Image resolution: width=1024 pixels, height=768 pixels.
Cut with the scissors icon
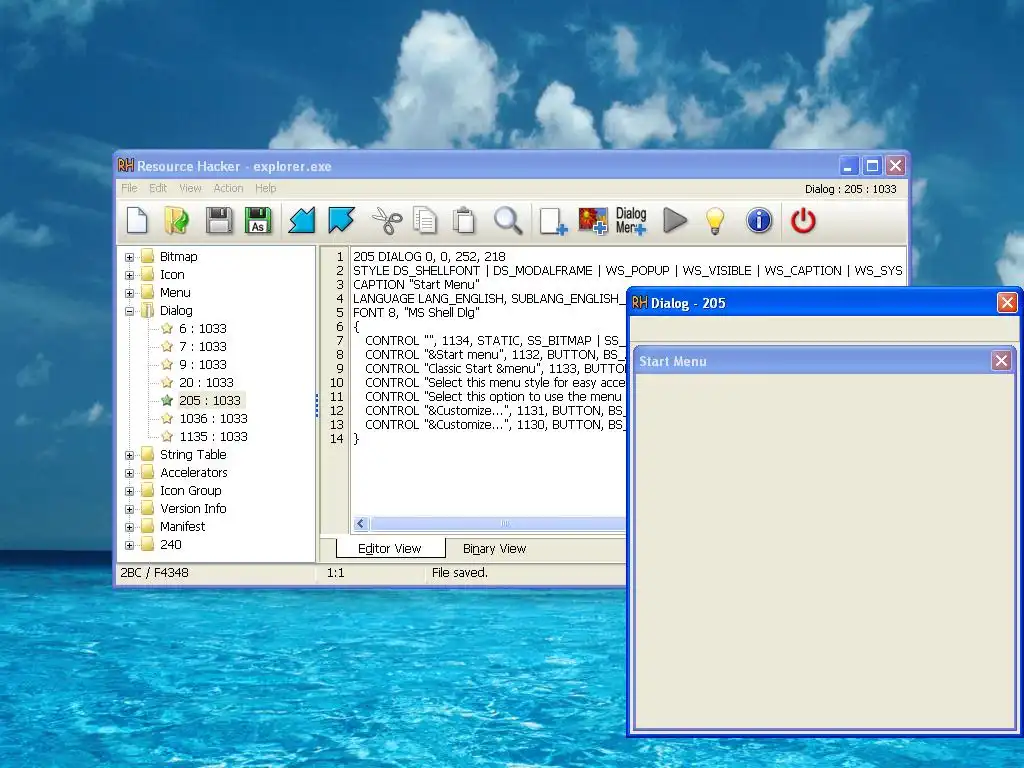coord(387,220)
